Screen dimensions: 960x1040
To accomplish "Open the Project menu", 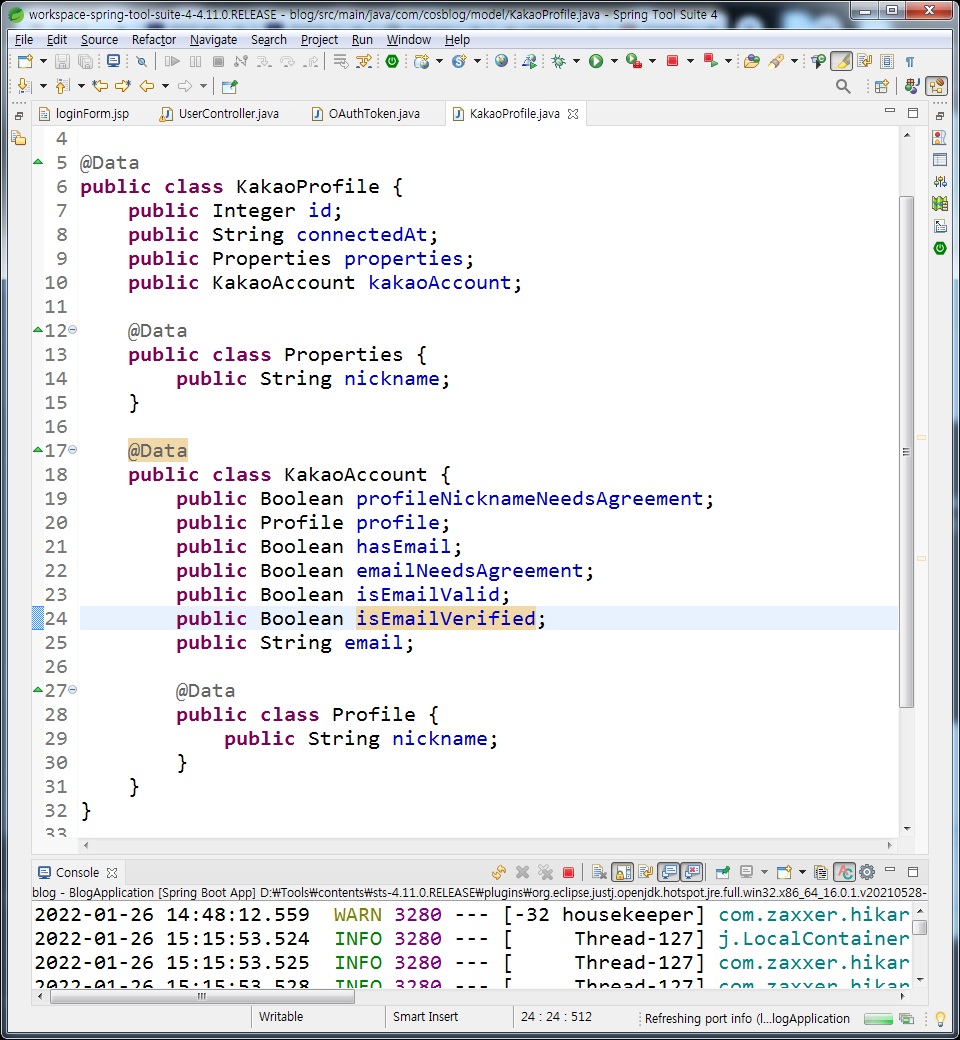I will [x=319, y=40].
